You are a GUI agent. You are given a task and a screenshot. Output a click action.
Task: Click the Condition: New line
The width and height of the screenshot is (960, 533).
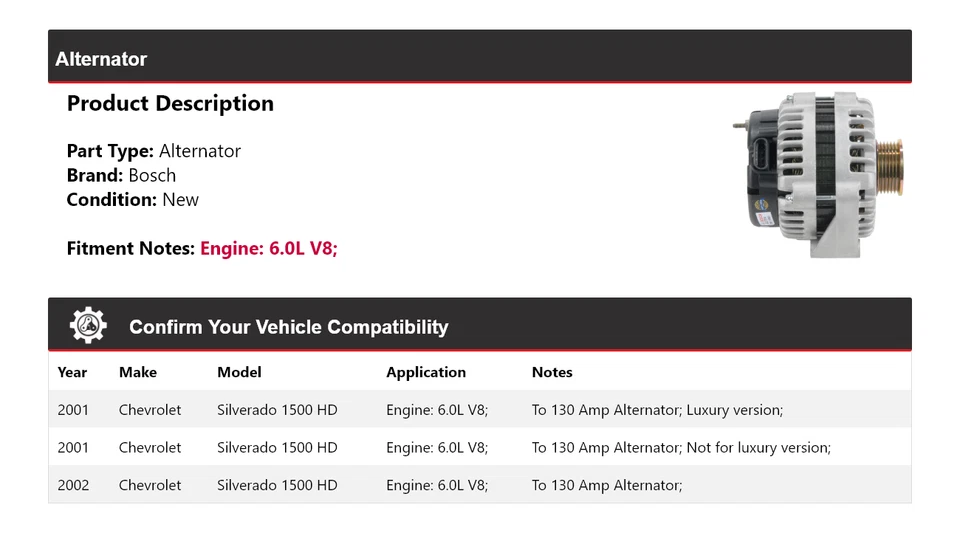pyautogui.click(x=133, y=199)
